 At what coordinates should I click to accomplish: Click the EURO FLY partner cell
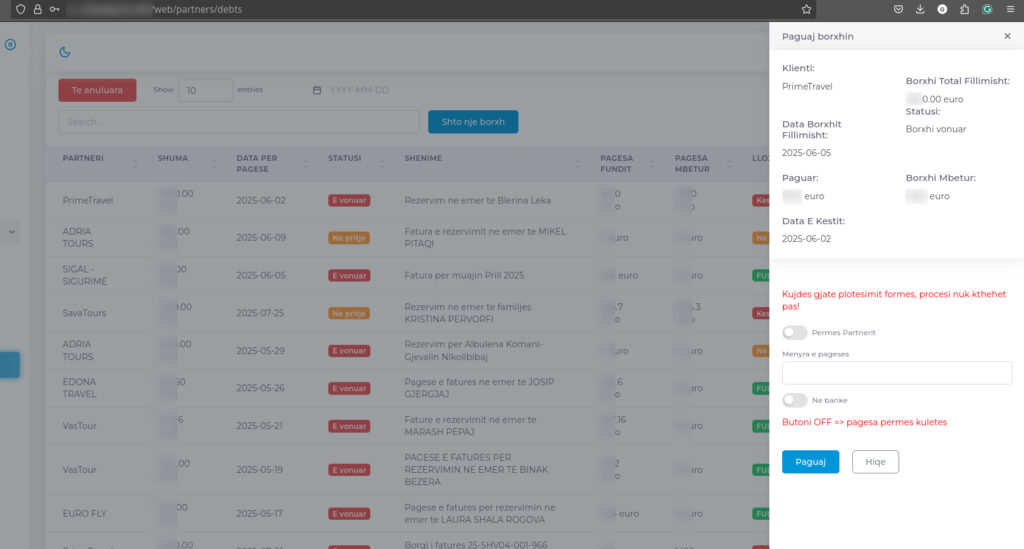(84, 514)
